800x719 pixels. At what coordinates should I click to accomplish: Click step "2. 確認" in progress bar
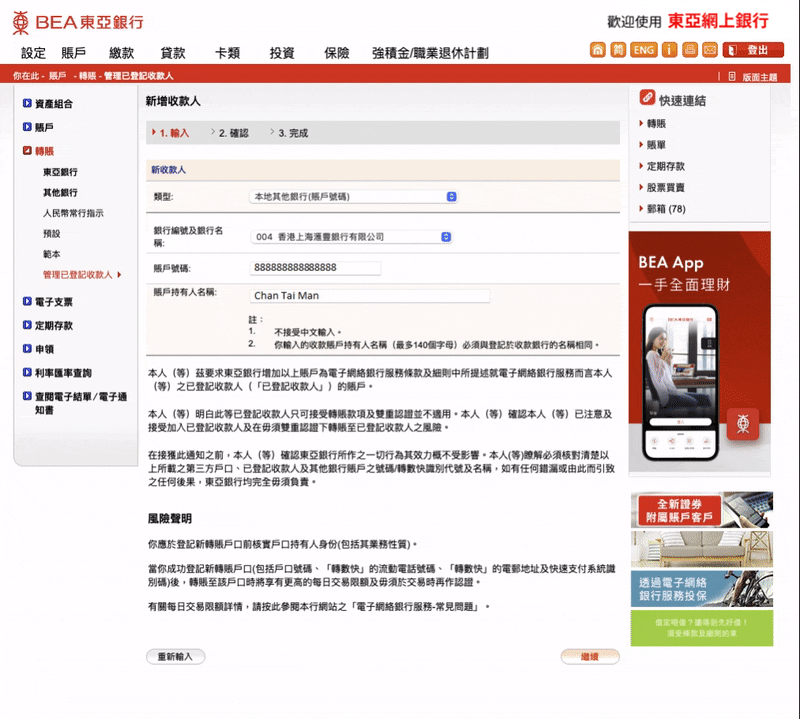point(233,133)
